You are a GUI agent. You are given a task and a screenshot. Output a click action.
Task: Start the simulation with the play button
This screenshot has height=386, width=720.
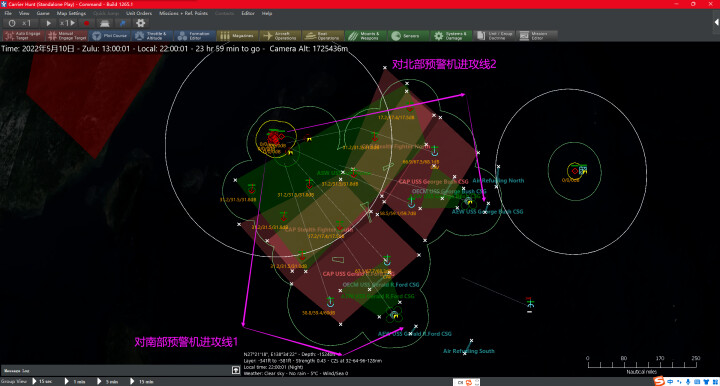tap(48, 23)
